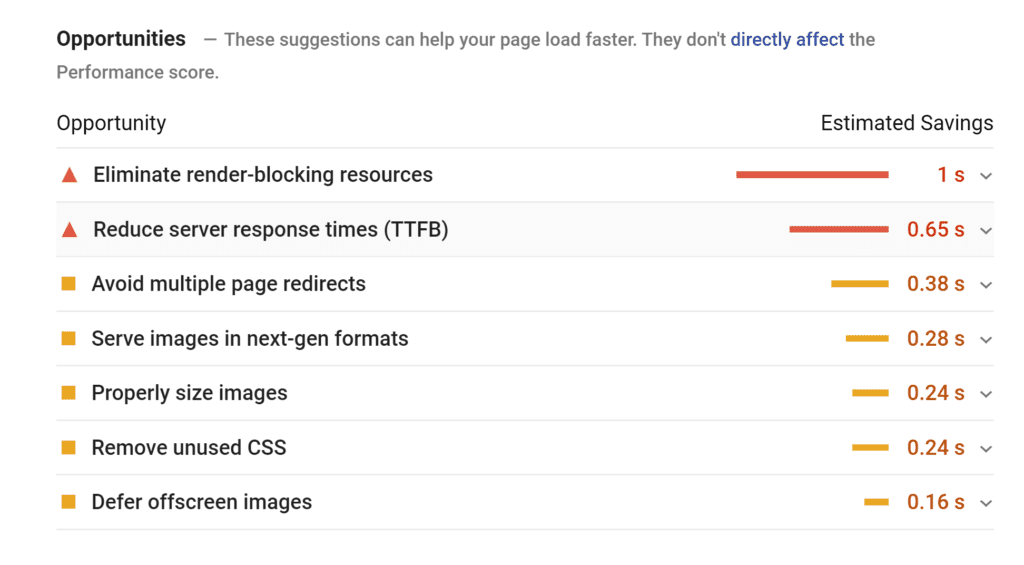Click orange square icon beside Properly size images
The width and height of the screenshot is (1024, 565).
69,393
